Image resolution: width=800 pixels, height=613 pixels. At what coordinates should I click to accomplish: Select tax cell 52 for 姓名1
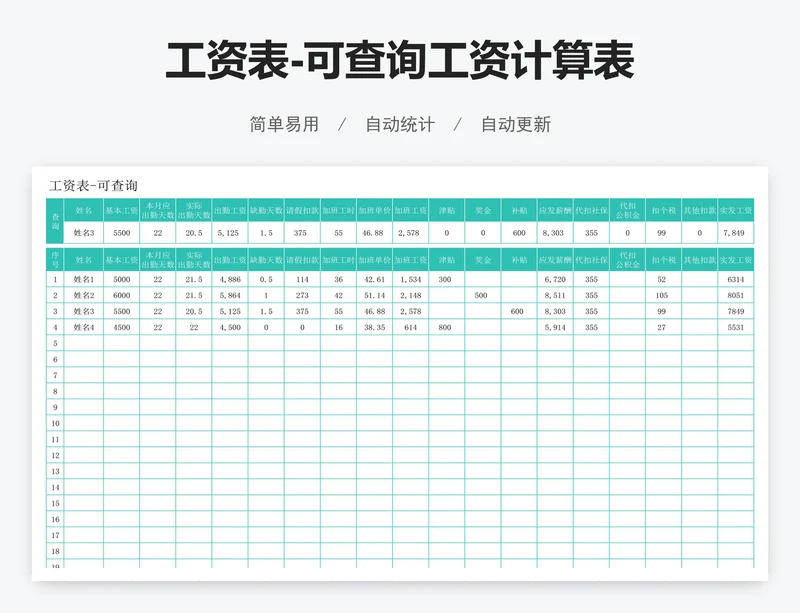point(663,279)
